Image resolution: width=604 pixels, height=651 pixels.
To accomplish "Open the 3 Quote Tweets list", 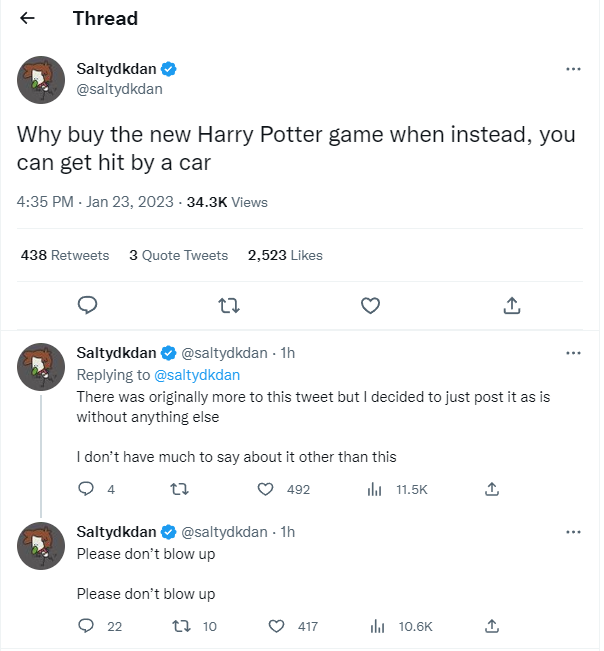I will (178, 255).
